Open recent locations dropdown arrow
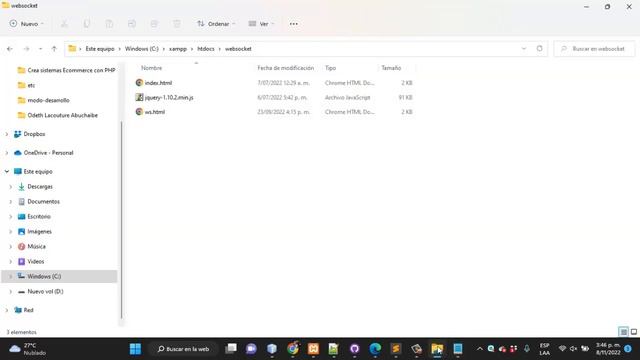The image size is (640, 360). (x=40, y=49)
